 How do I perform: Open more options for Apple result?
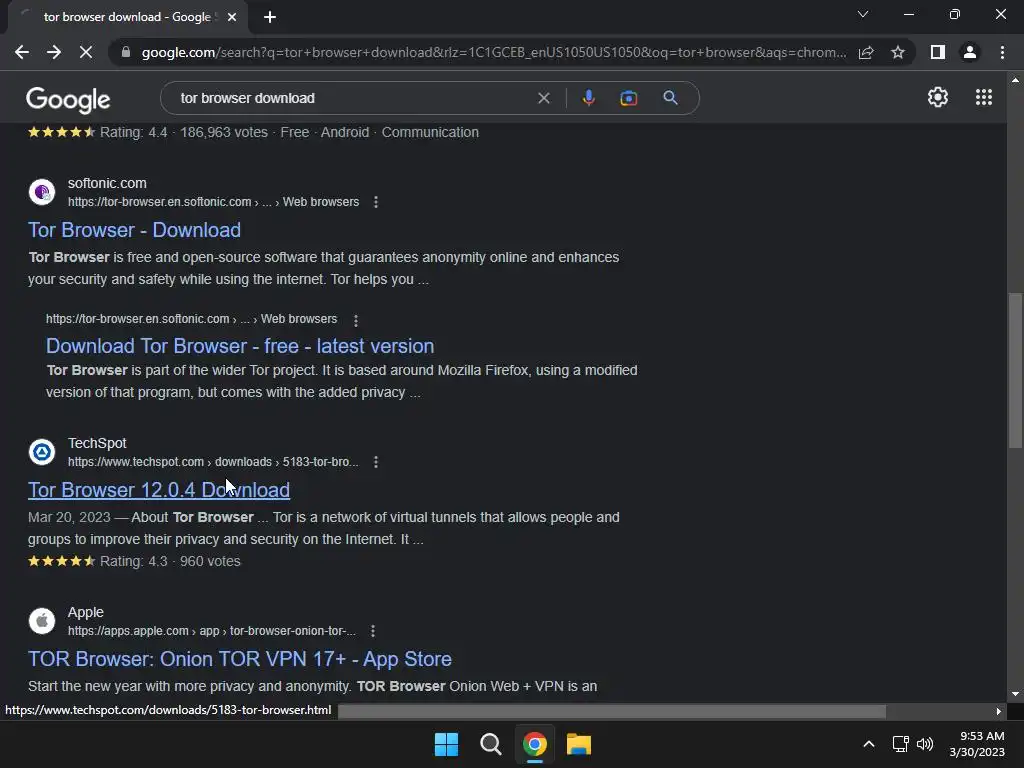click(372, 632)
